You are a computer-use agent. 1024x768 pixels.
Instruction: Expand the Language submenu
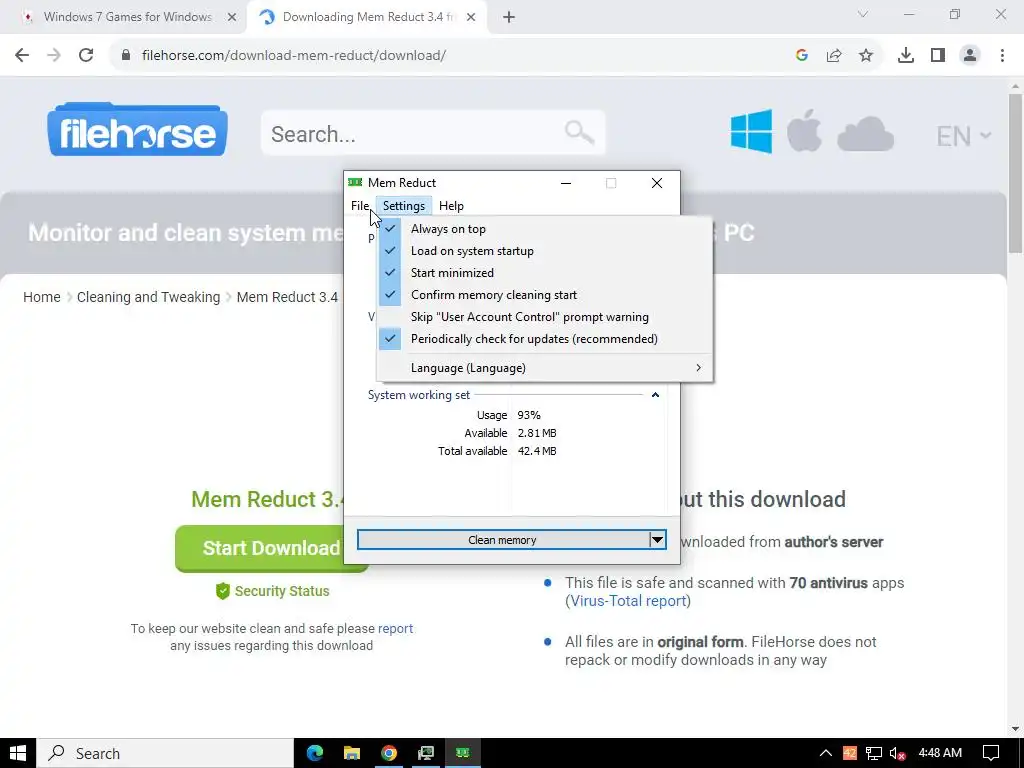click(x=545, y=368)
